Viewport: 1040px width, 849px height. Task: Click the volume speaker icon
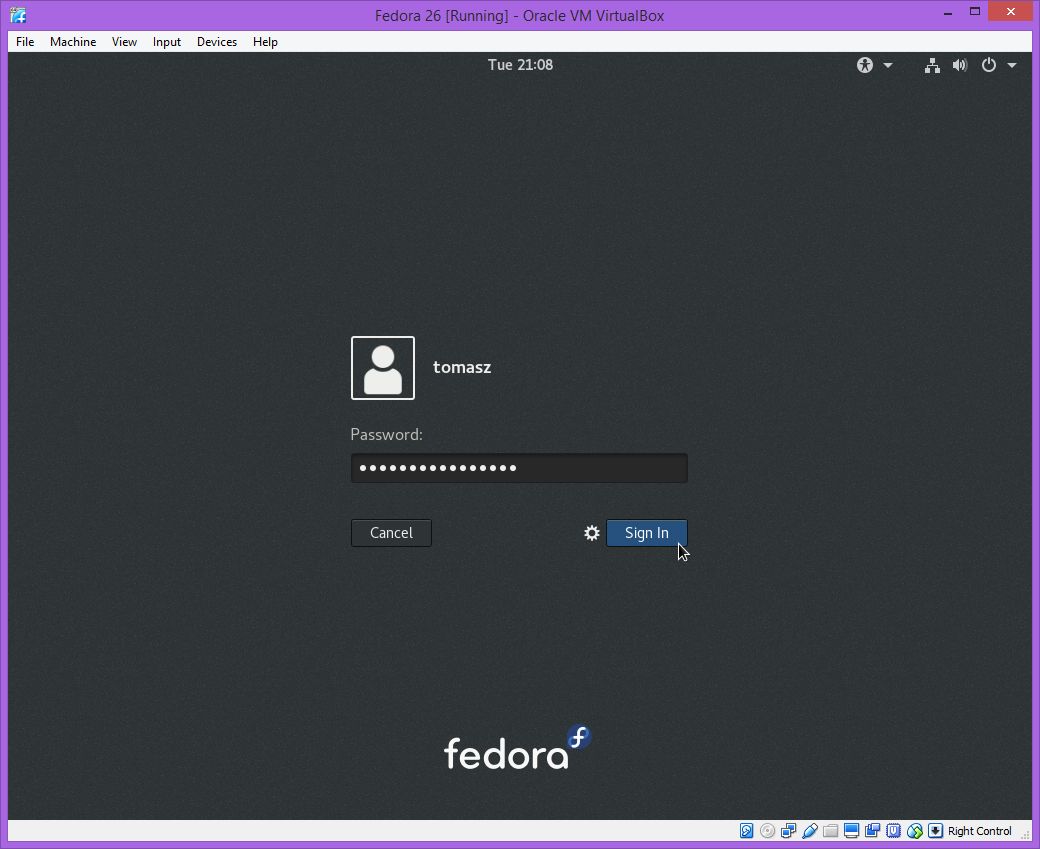pos(960,65)
